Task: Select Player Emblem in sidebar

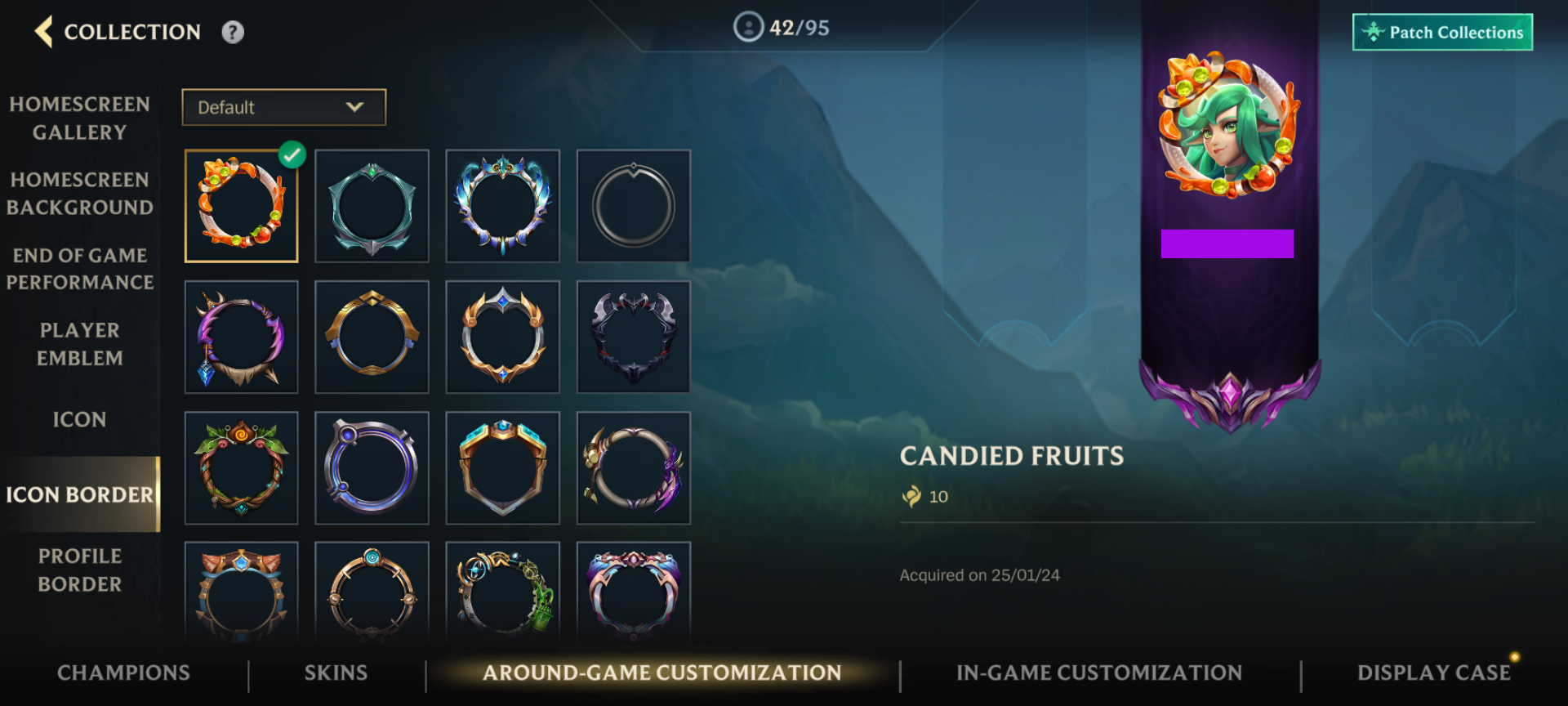Action: pos(80,344)
